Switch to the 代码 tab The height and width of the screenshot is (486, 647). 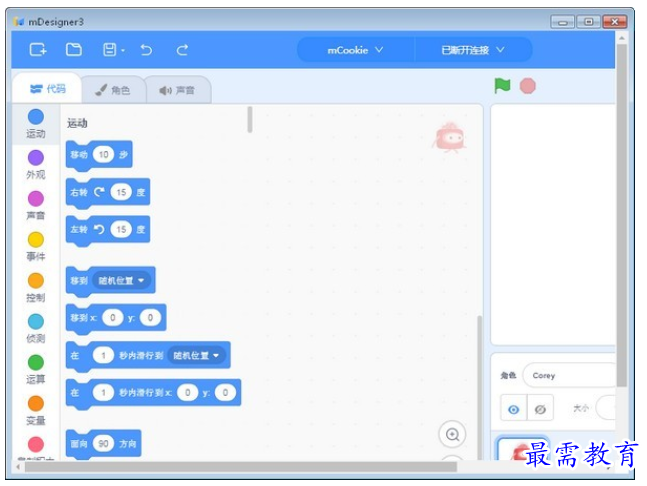click(x=47, y=89)
